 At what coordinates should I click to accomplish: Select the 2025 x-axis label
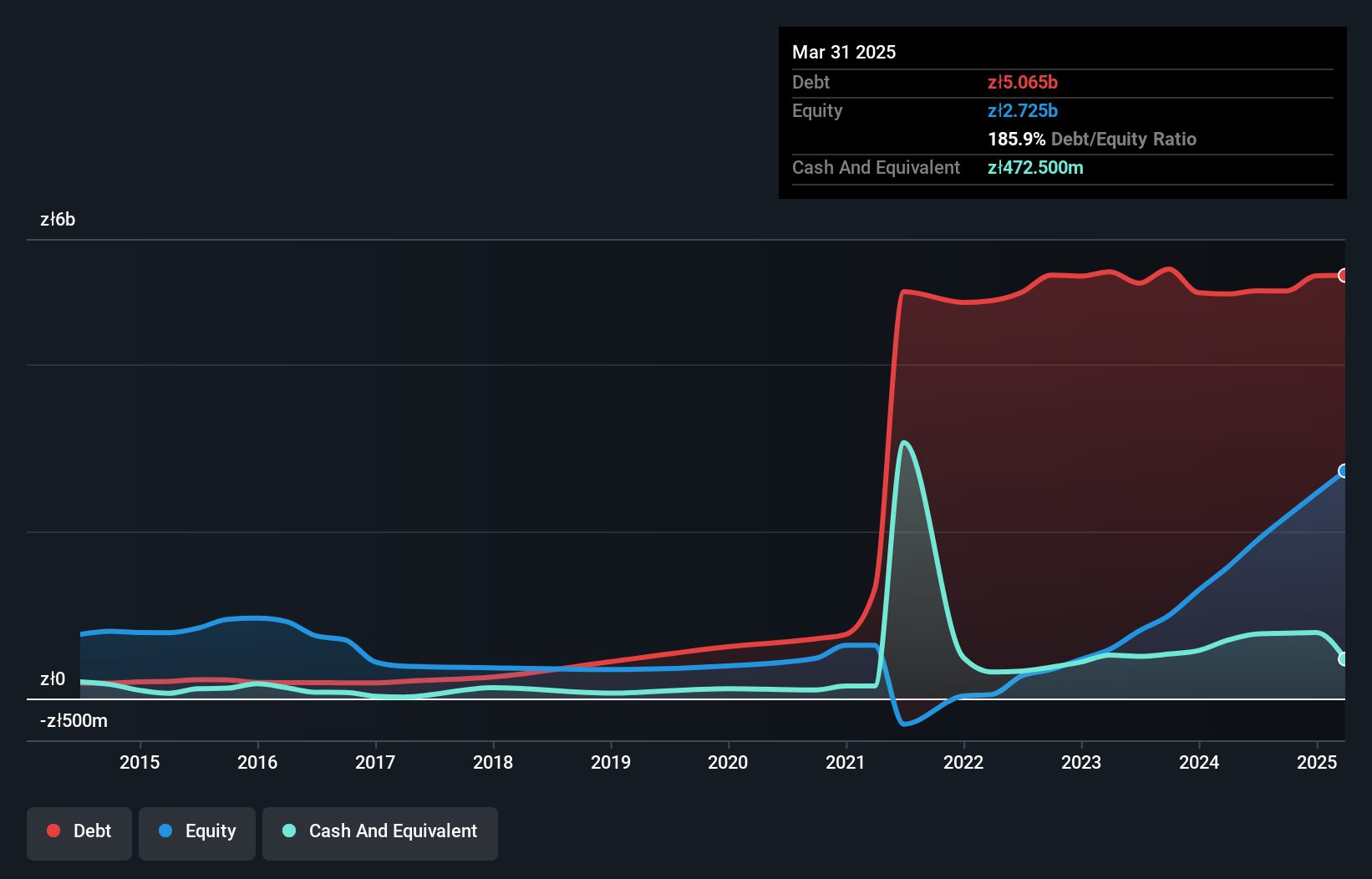(1317, 762)
